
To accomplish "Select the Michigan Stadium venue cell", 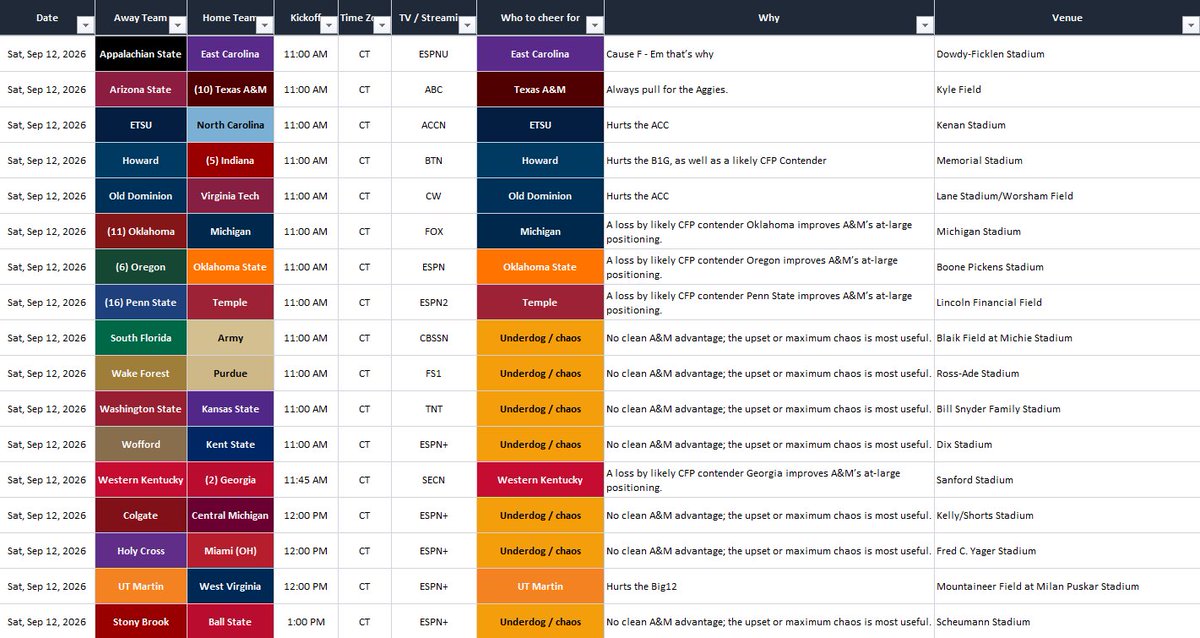I will (1067, 232).
